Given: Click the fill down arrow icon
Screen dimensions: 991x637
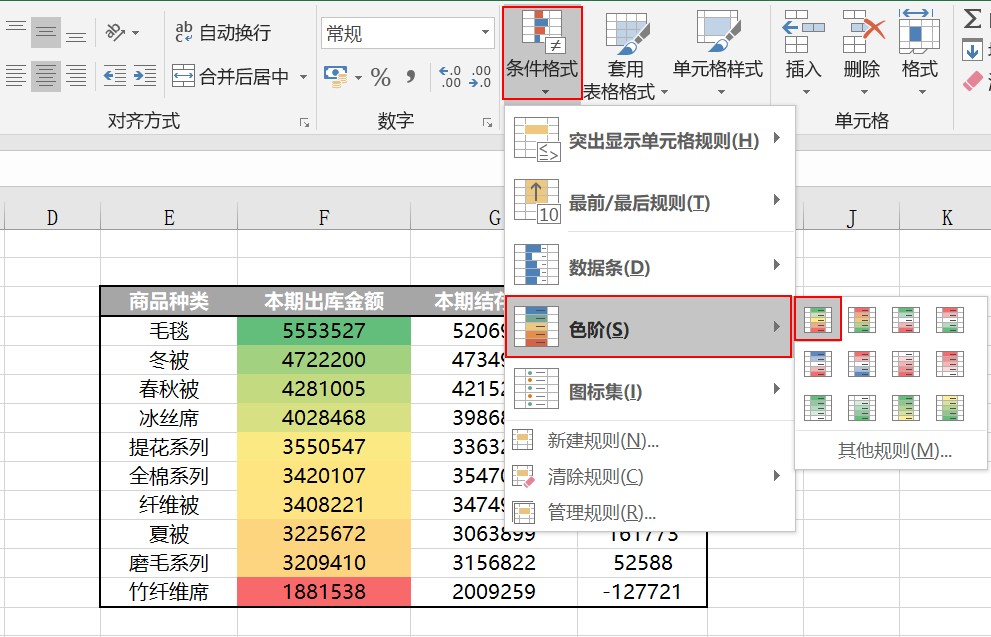Looking at the screenshot, I should (x=972, y=51).
